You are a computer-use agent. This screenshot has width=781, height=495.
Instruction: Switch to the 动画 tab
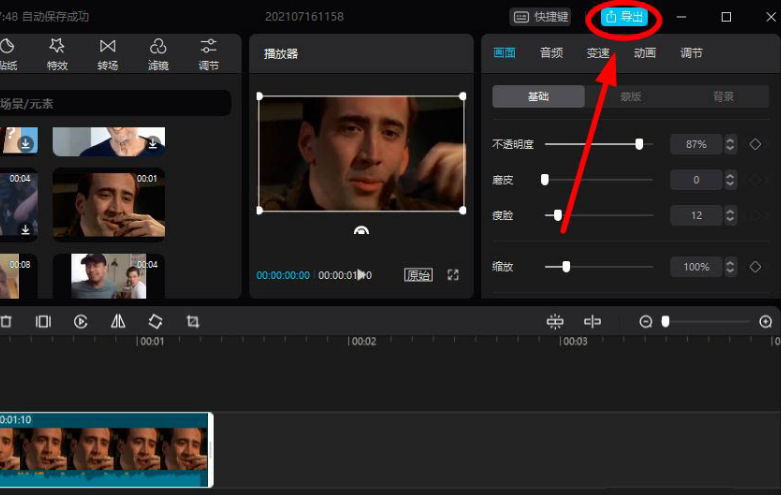[645, 53]
